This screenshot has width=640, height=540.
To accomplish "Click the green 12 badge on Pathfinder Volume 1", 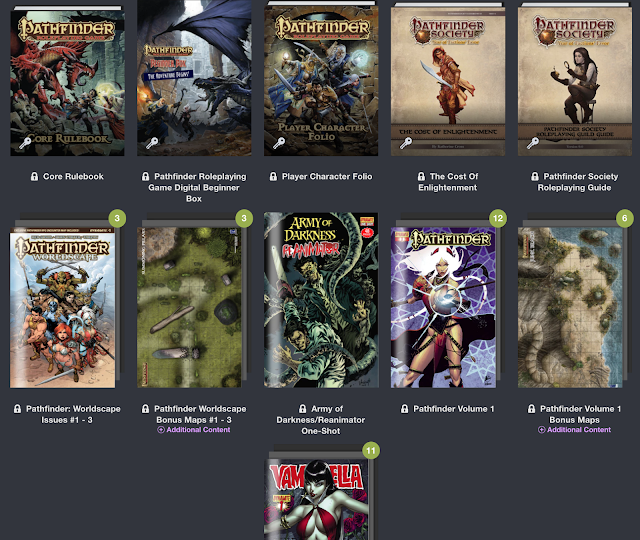I will click(x=498, y=218).
